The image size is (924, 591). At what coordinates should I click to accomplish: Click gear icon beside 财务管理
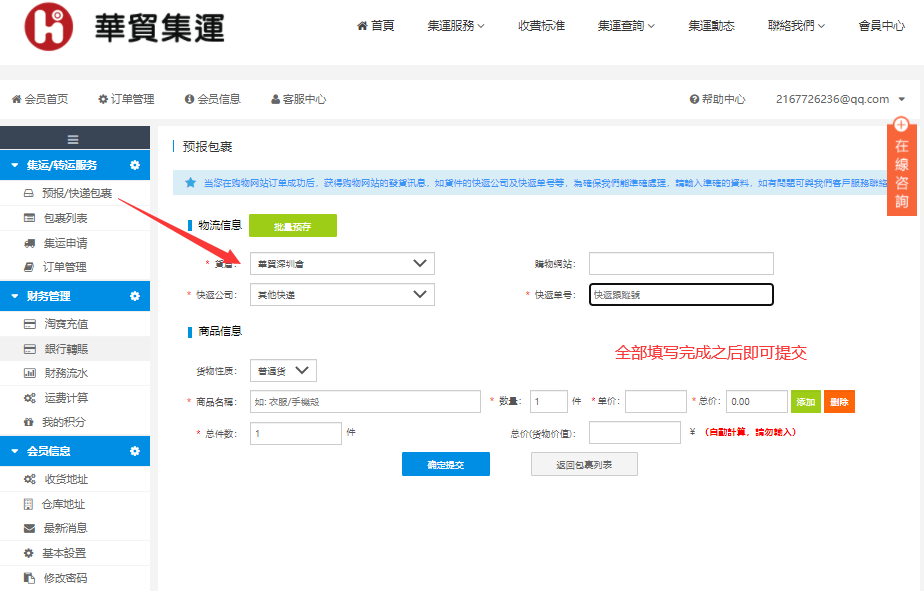tap(135, 296)
